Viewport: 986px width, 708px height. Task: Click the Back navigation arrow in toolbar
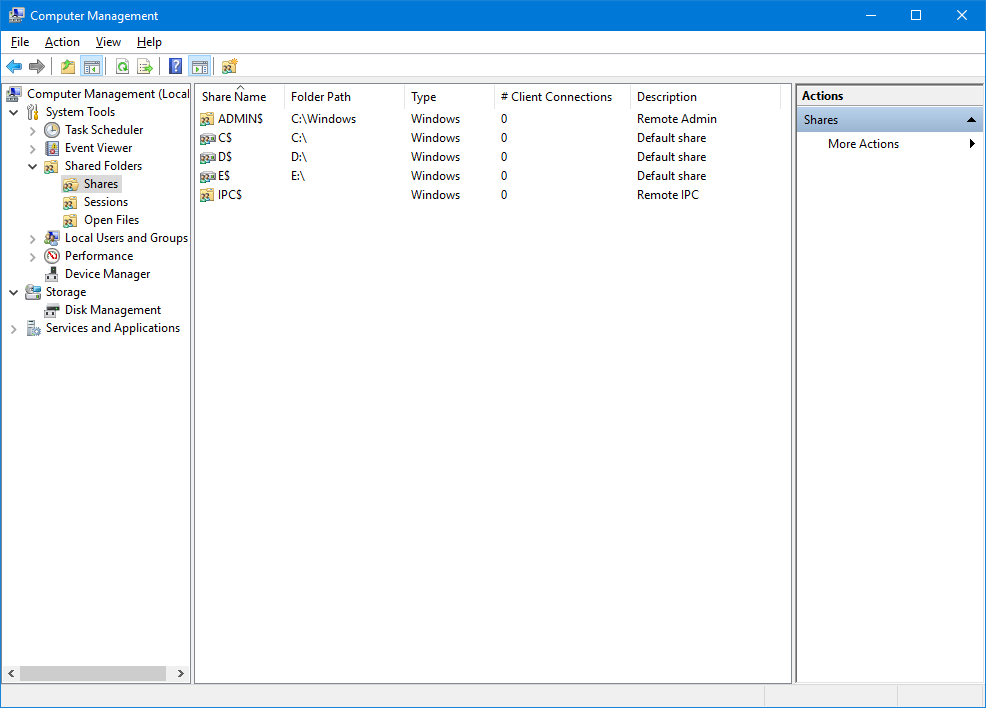click(x=13, y=66)
